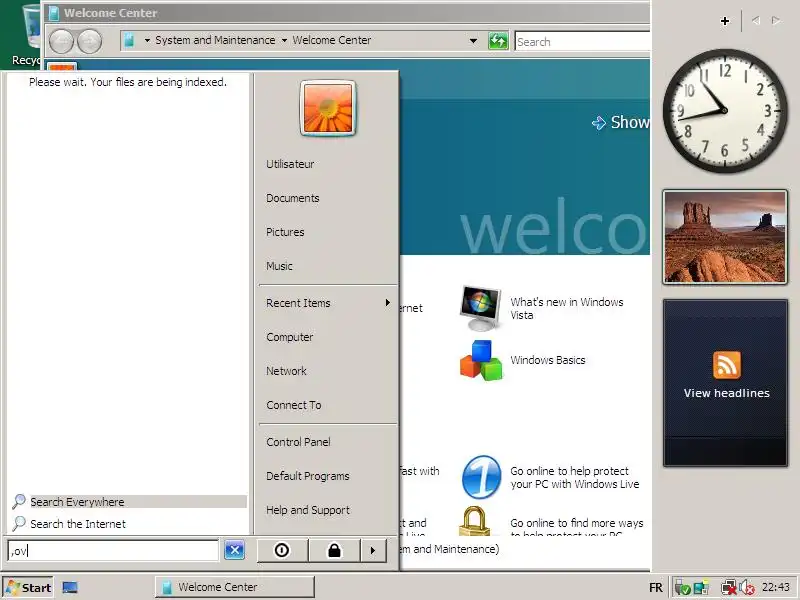Click the Start menu search box
Screen dimensions: 800x600
click(113, 551)
